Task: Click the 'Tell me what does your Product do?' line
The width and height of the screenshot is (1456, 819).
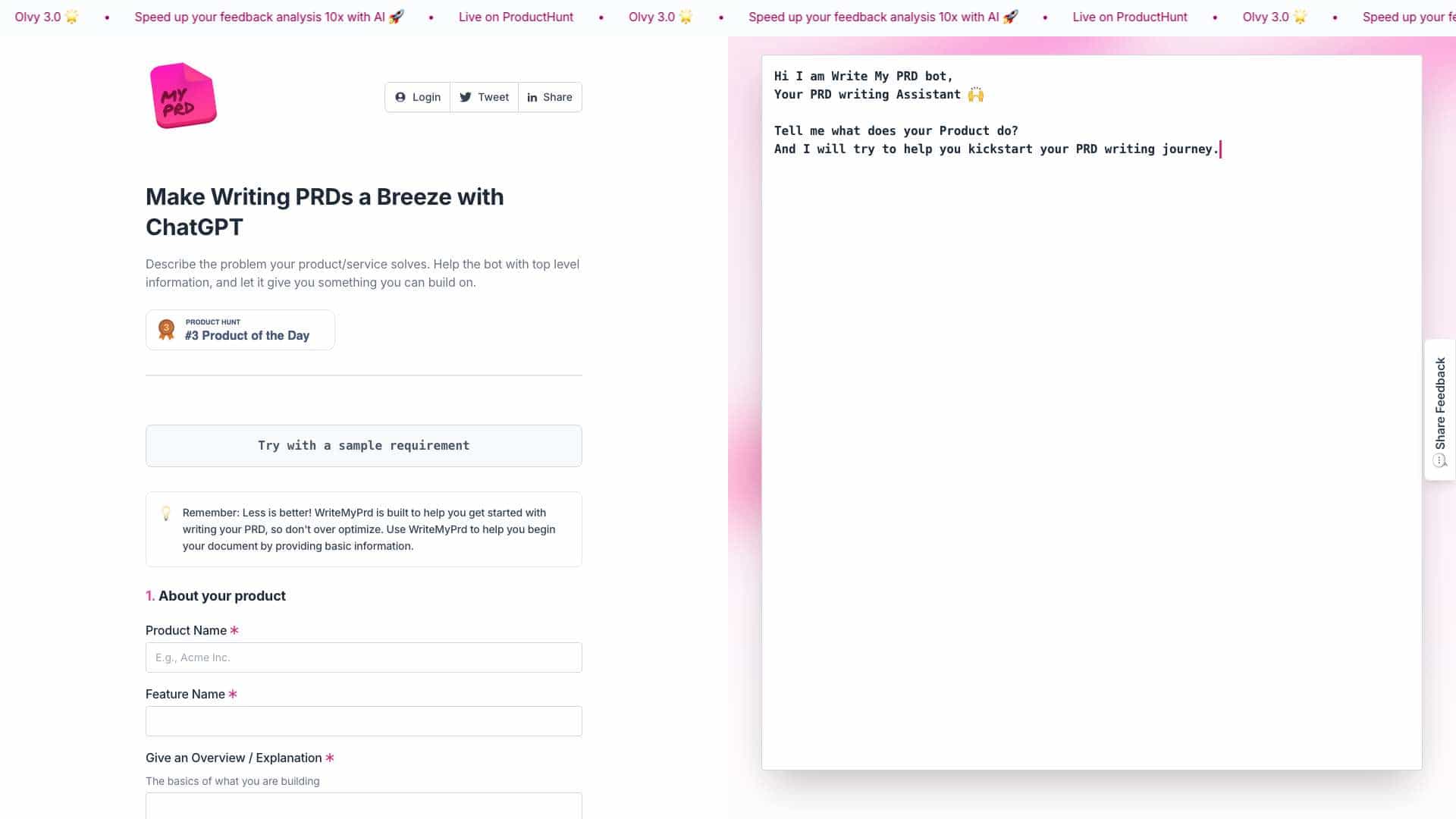Action: point(896,130)
